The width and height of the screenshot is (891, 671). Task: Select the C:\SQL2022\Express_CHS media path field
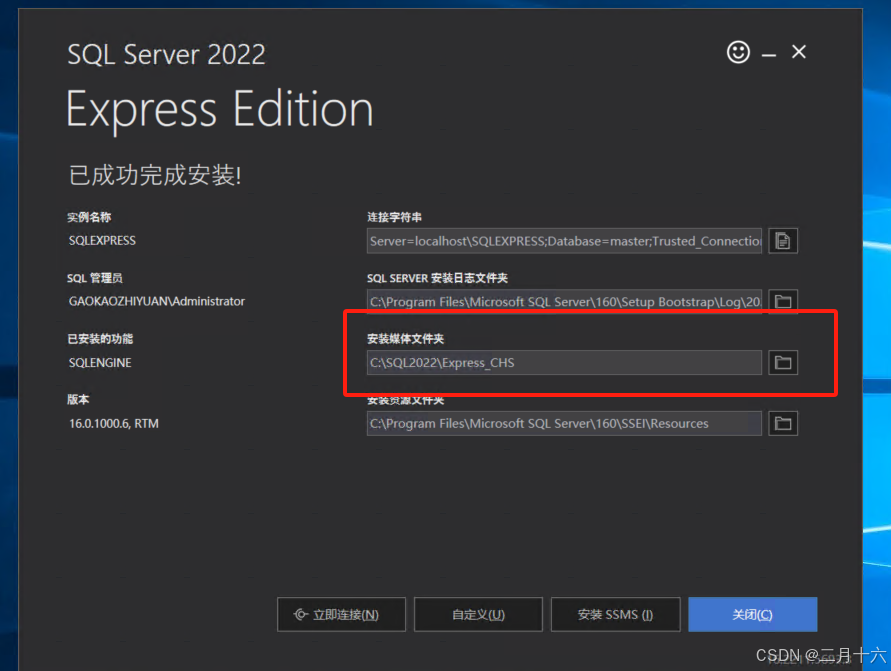[x=564, y=362]
